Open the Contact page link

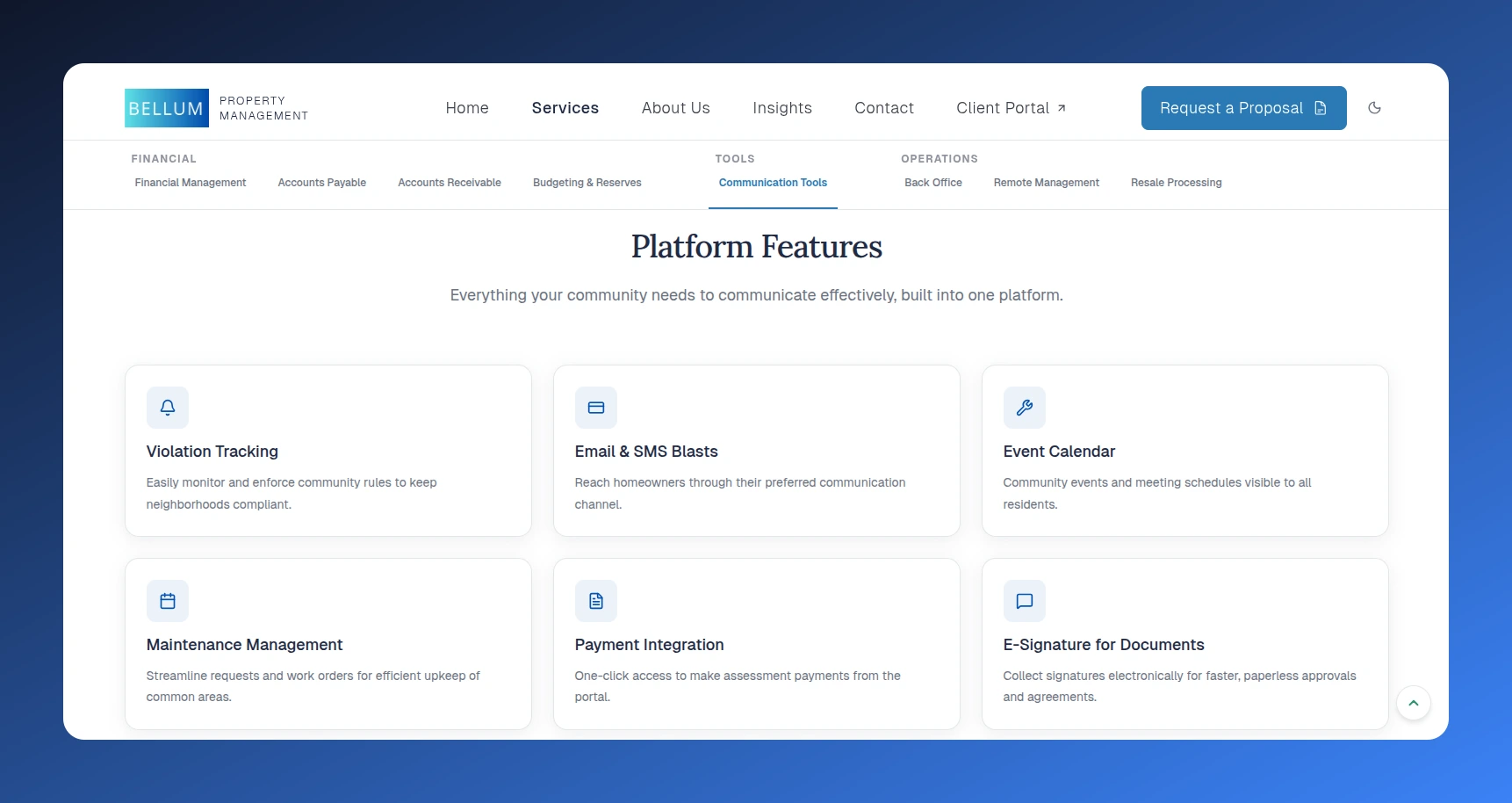click(x=884, y=108)
